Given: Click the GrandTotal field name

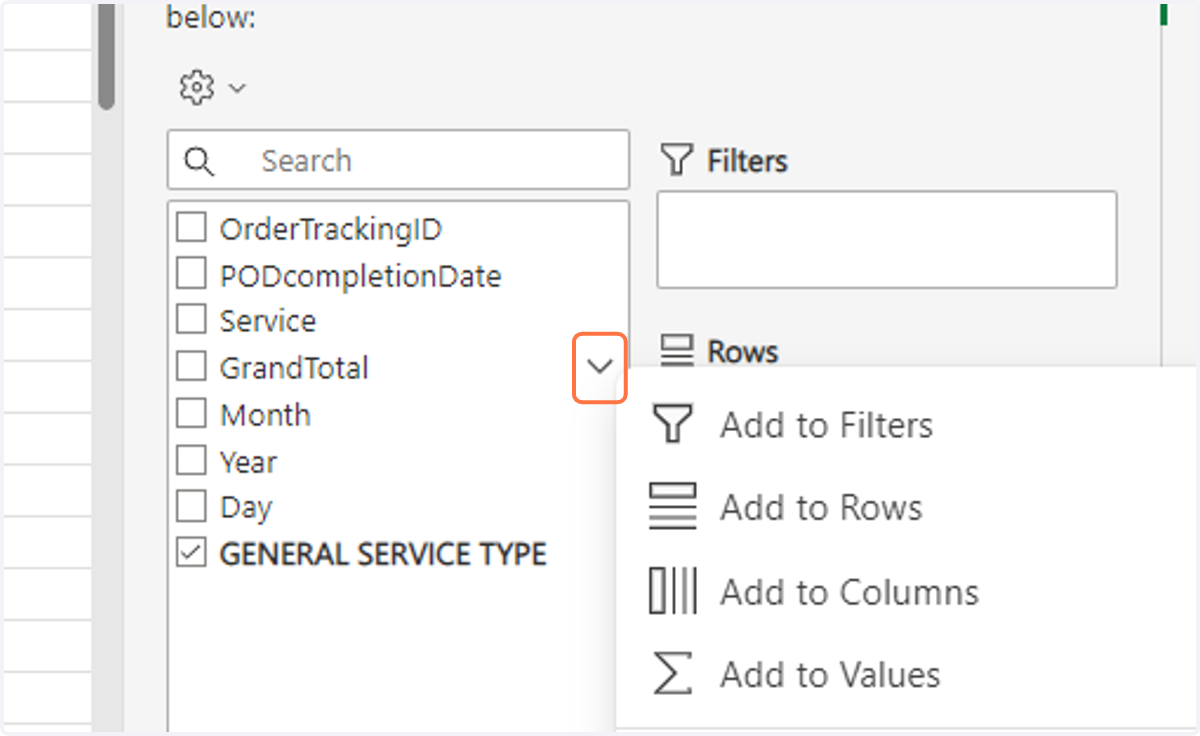Looking at the screenshot, I should (x=294, y=368).
